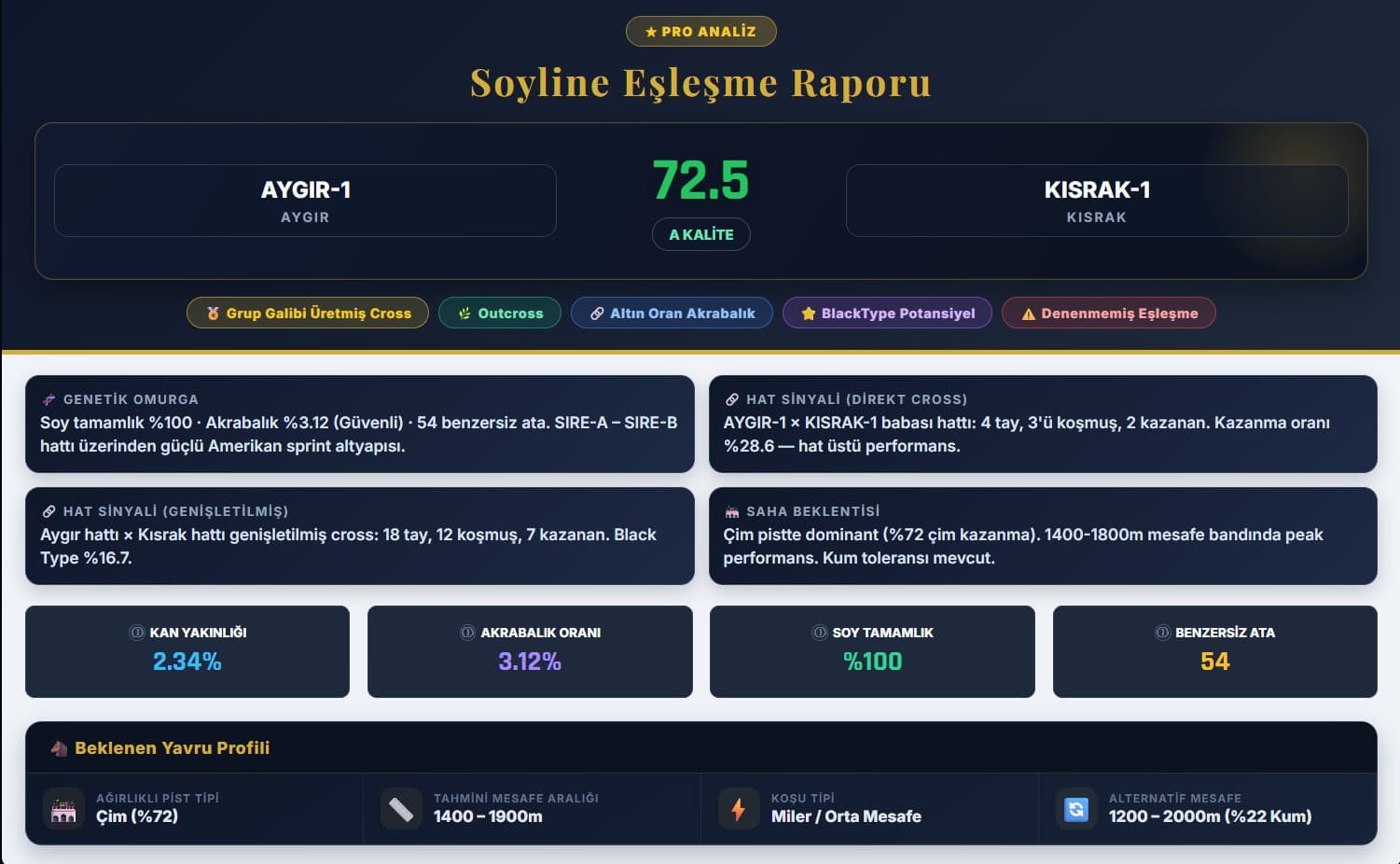
Task: Select the horse track icon beside AĞIRLIKLI PİST TİPİ
Action: pyautogui.click(x=63, y=809)
